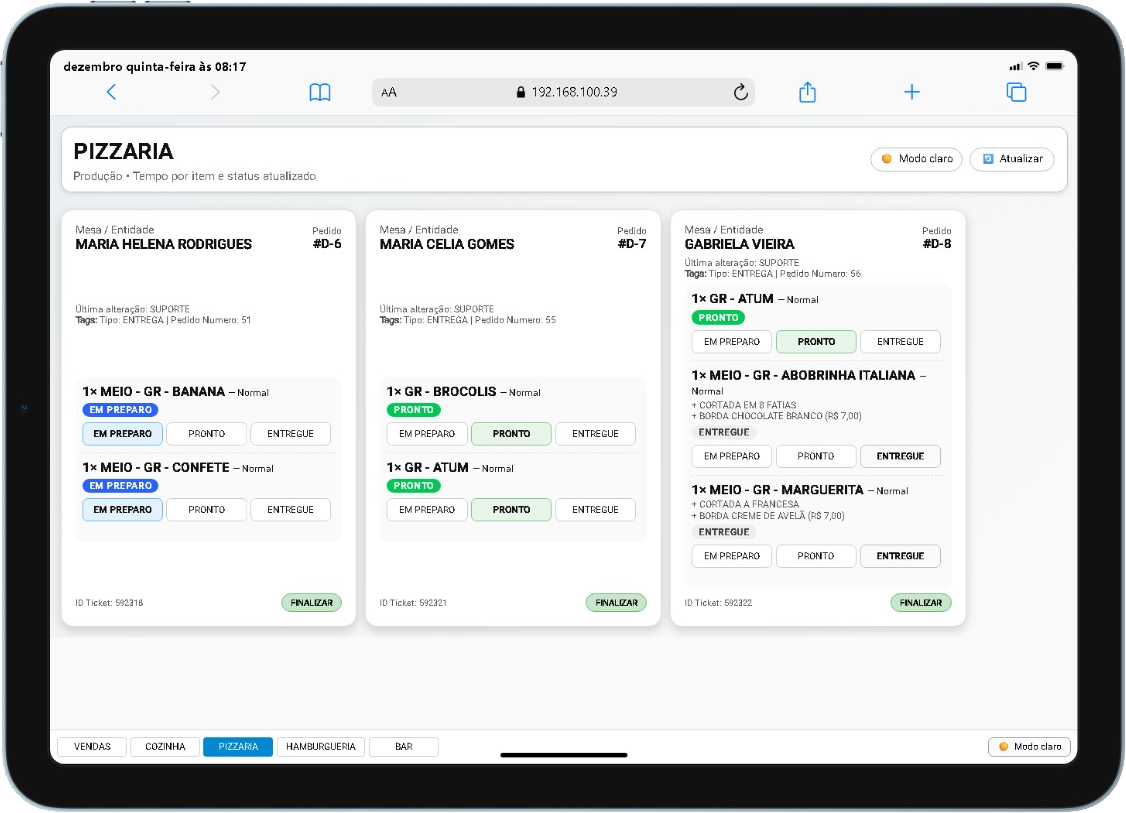Toggle Modo claro in bottom bar
Screen dimensions: 1126x813
[1030, 747]
